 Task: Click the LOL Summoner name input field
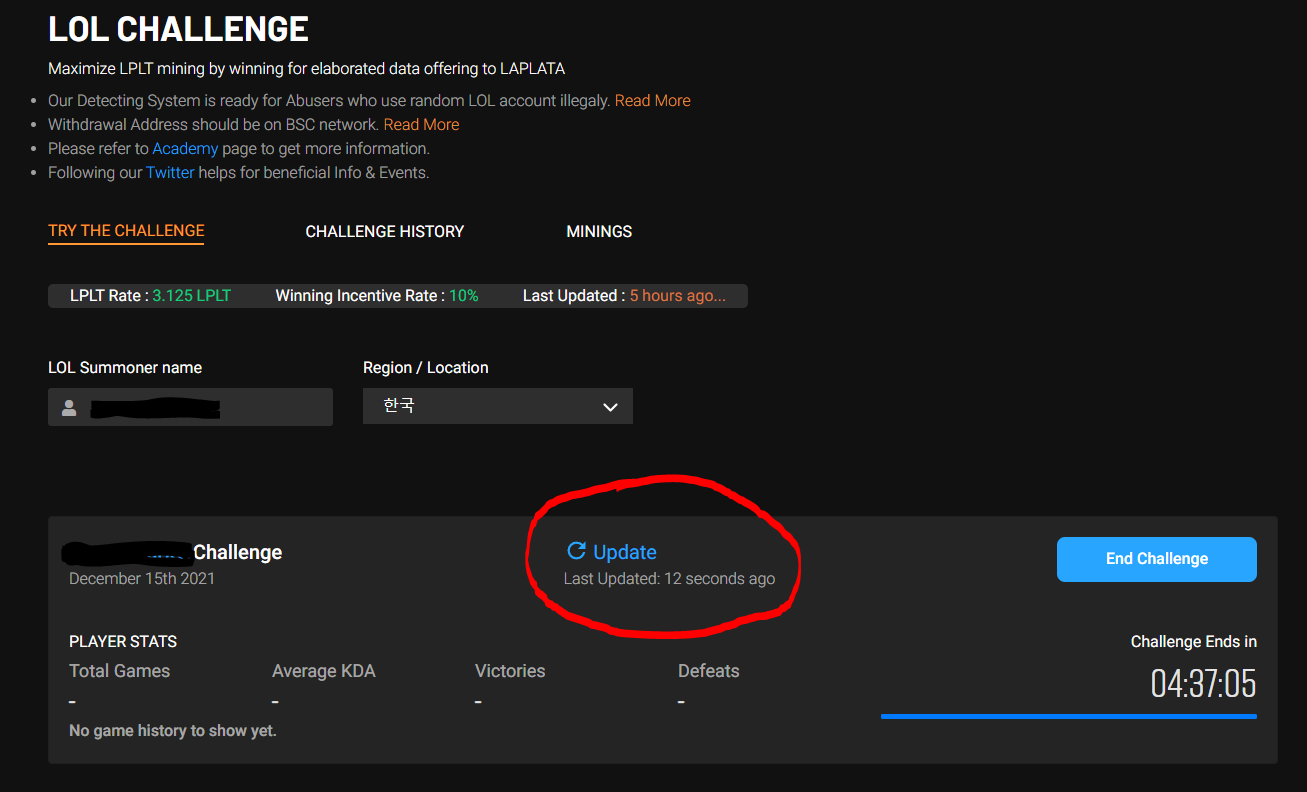190,407
